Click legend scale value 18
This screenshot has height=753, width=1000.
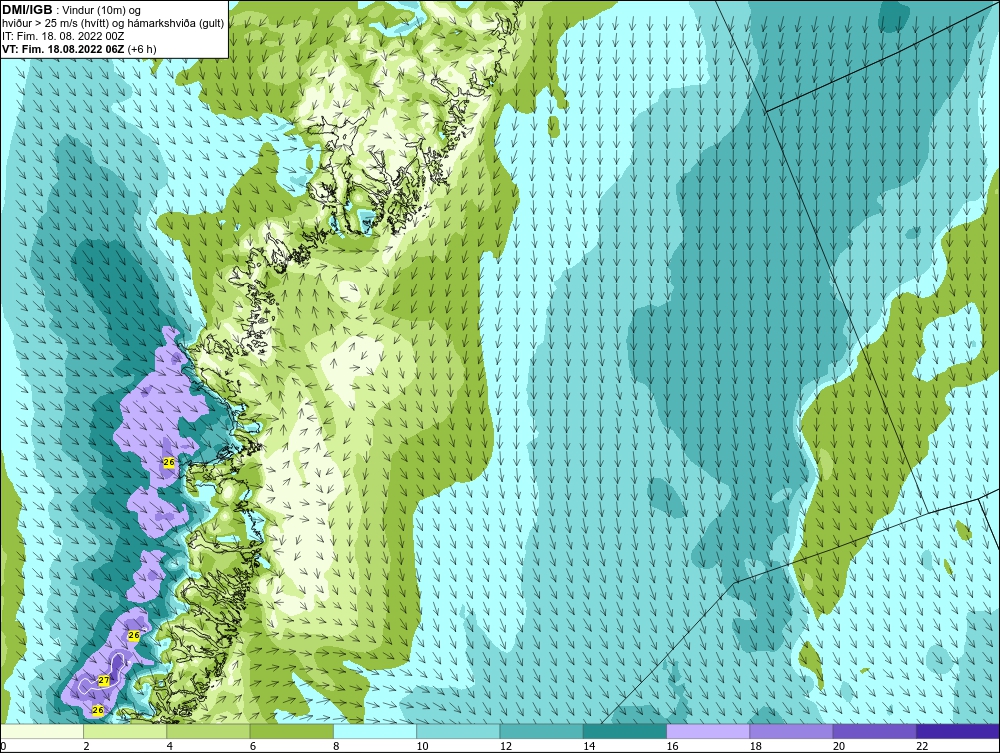click(x=755, y=747)
